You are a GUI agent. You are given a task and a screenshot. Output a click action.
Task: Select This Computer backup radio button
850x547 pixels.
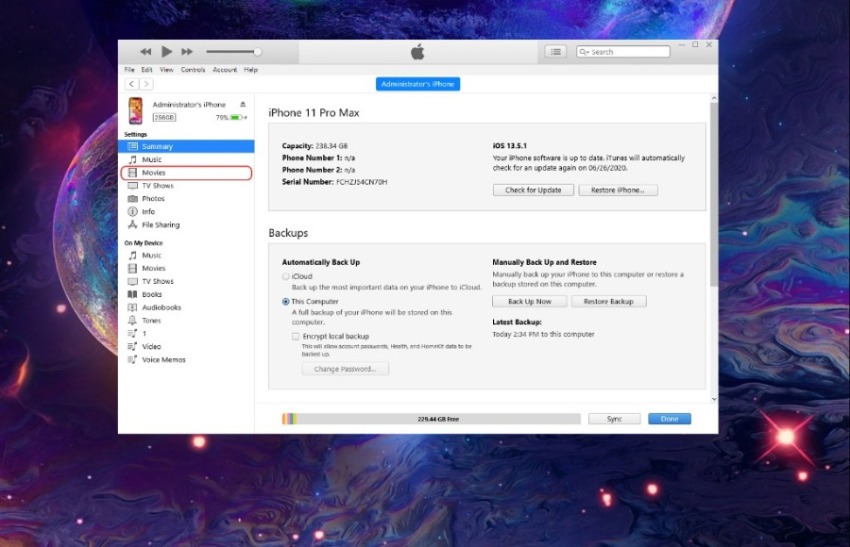pyautogui.click(x=286, y=301)
